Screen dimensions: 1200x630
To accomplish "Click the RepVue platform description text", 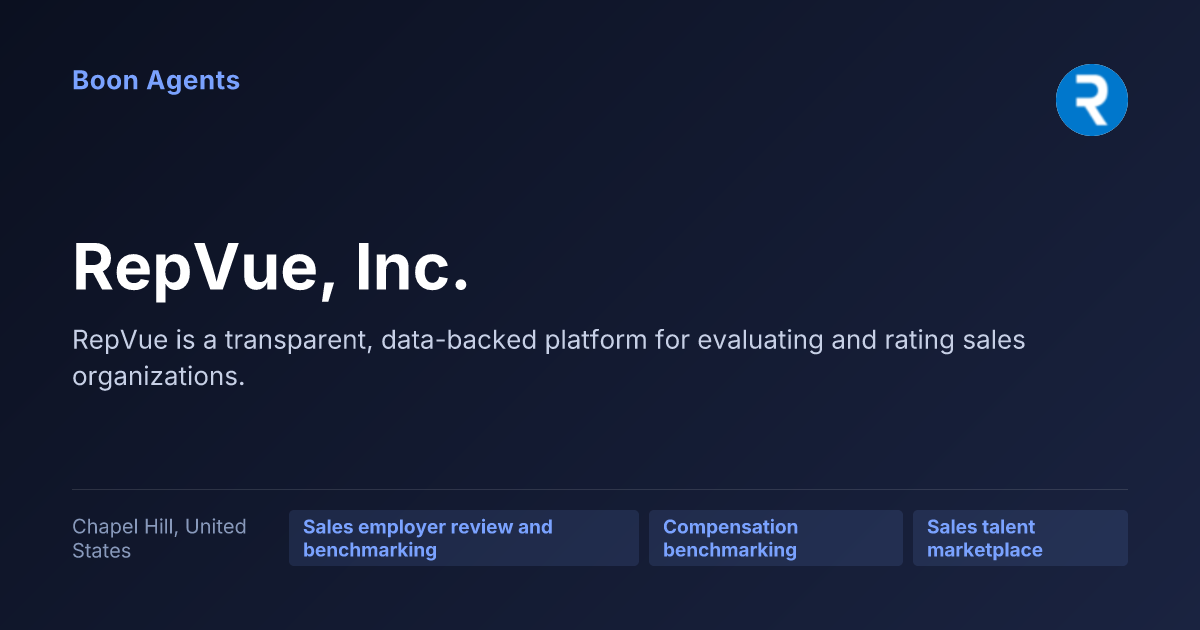I will (549, 358).
